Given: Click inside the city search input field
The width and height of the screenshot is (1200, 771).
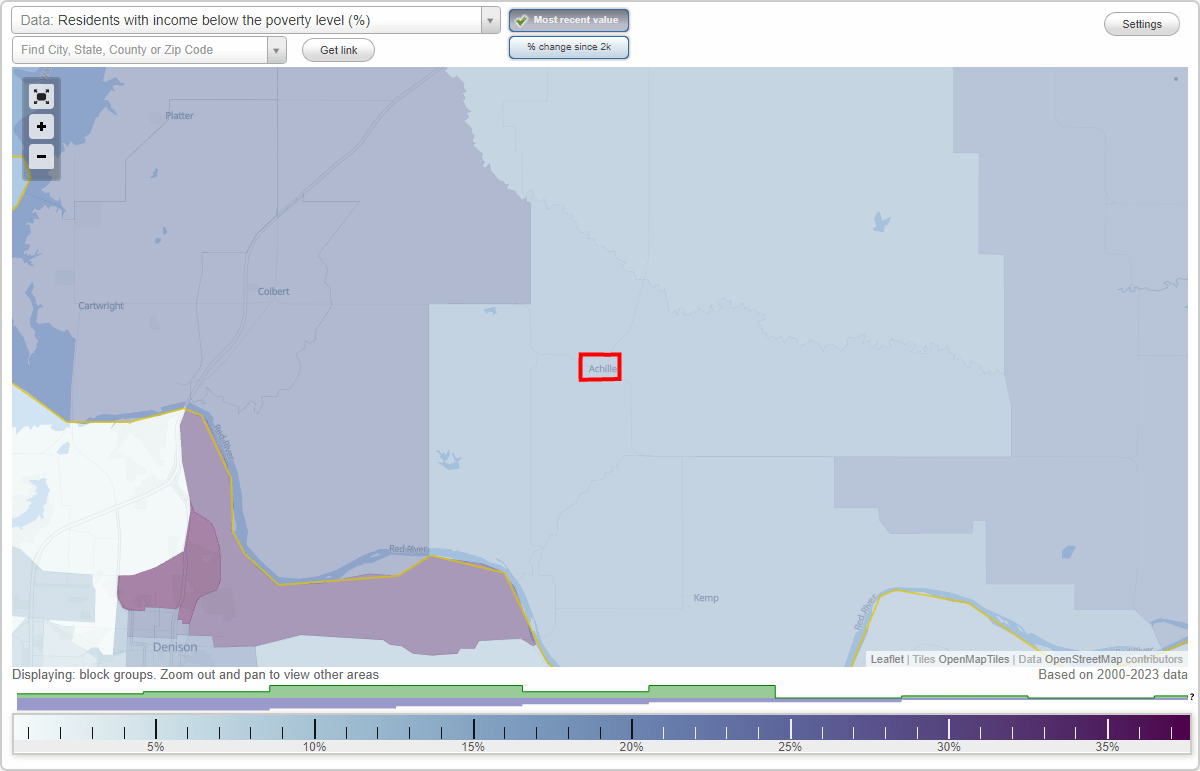Looking at the screenshot, I should point(130,48).
